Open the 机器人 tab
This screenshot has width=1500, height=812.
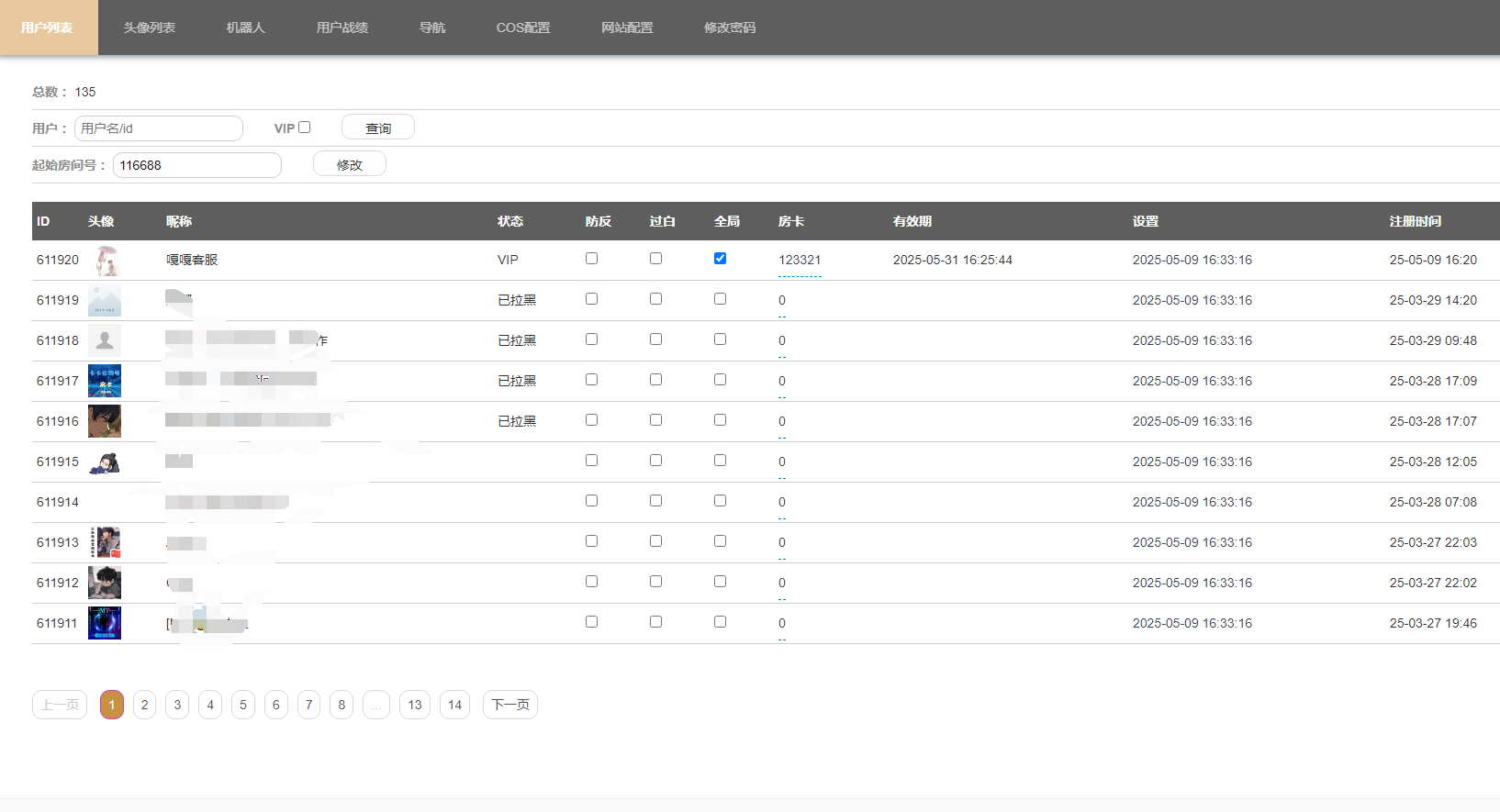(x=246, y=28)
